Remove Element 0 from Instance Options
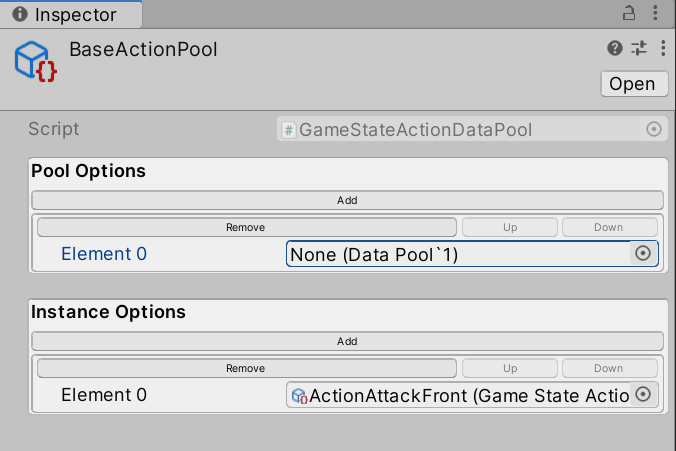676x451 pixels. pyautogui.click(x=246, y=368)
